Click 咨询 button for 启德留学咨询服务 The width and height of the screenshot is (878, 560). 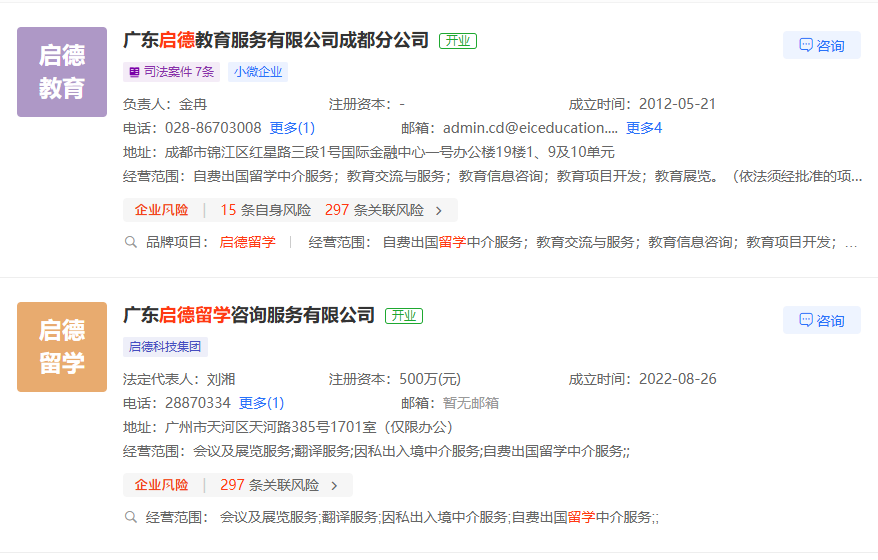[x=821, y=320]
